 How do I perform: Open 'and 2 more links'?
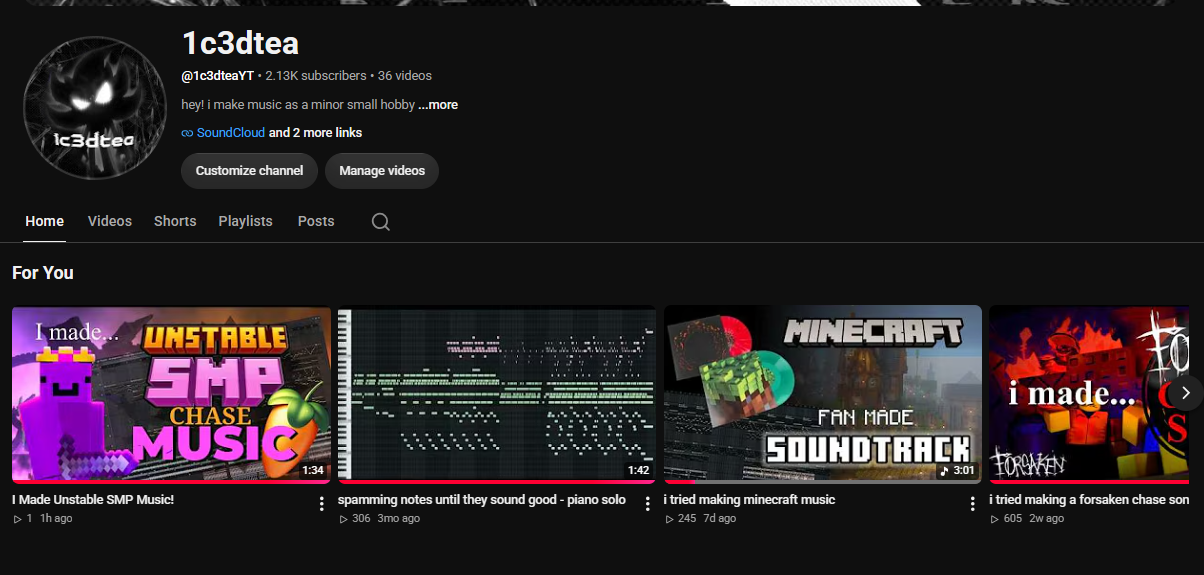point(316,133)
